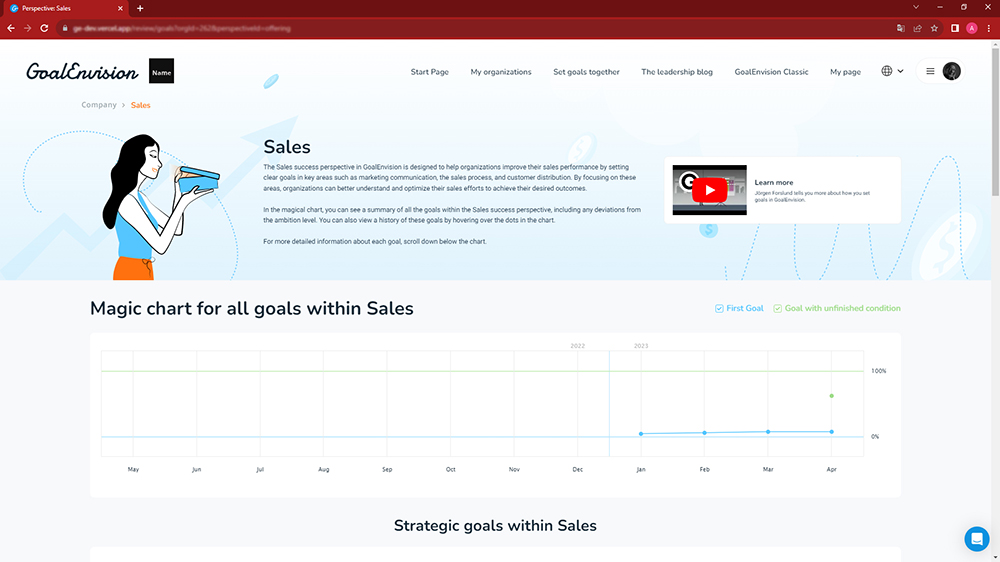1000x562 pixels.
Task: Open the translate page icon
Action: click(901, 28)
